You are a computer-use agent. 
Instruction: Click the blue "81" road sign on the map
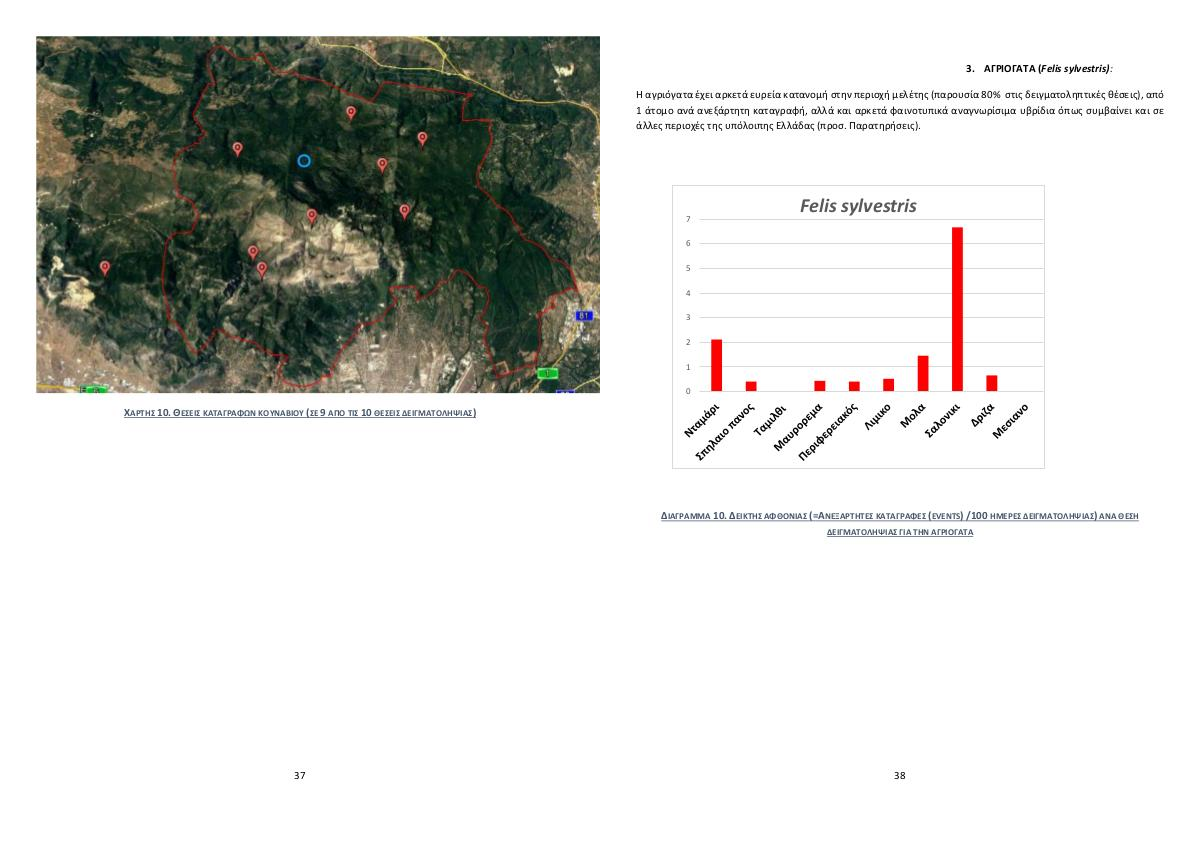click(584, 316)
